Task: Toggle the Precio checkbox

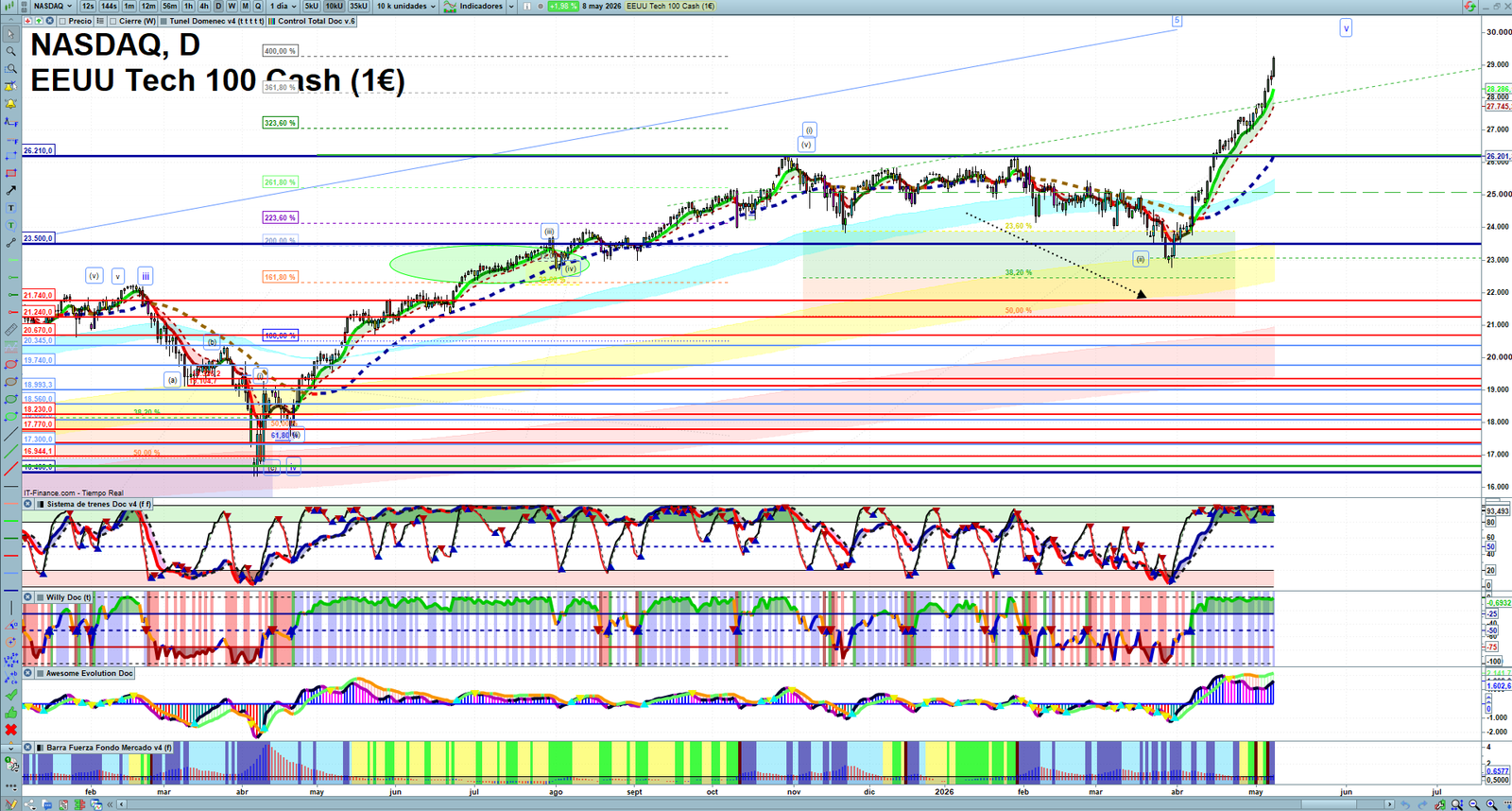Action: tap(62, 21)
